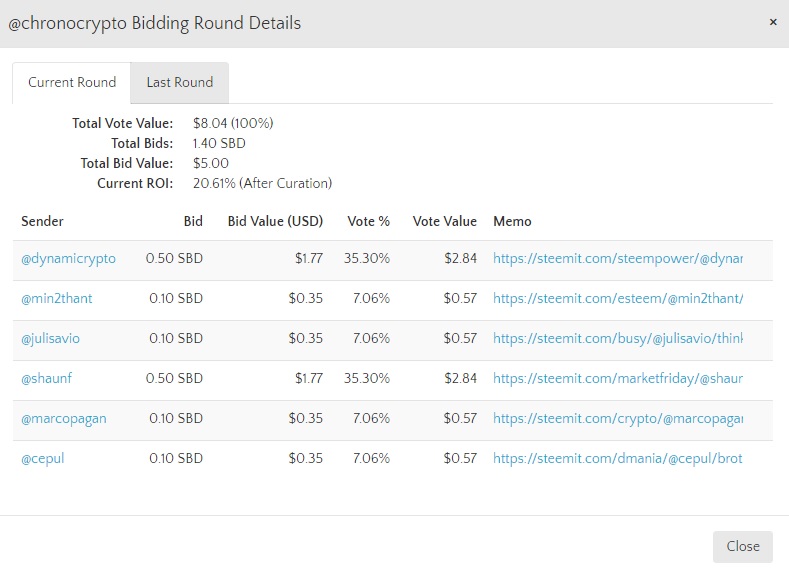Image resolution: width=789 pixels, height=578 pixels.
Task: Open the marketfriday memo link
Action: [617, 379]
